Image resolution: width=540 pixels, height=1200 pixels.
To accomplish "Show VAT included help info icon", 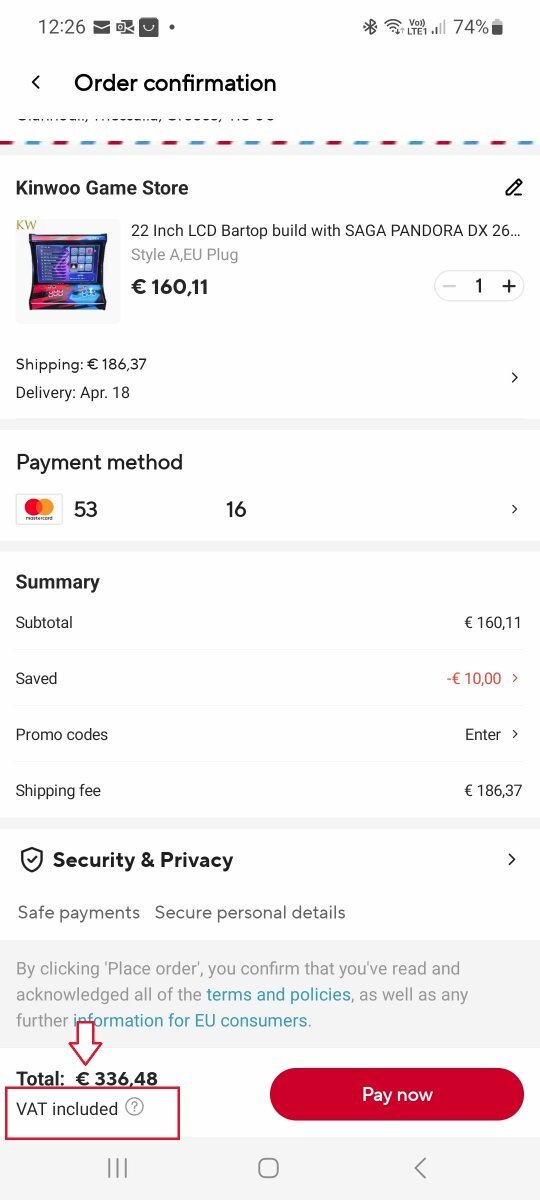I will tap(135, 1107).
